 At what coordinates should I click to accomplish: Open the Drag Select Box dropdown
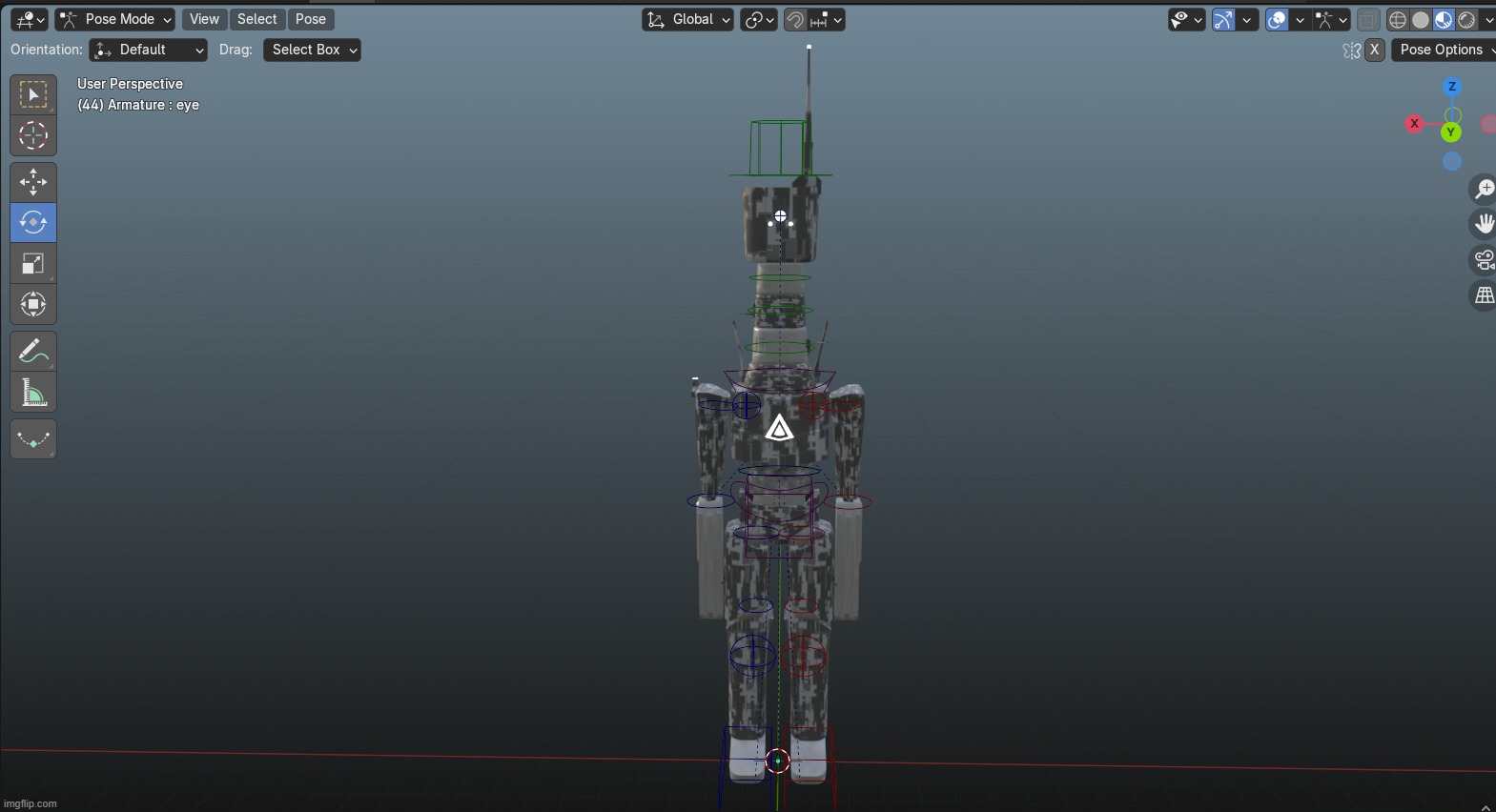[x=312, y=51]
